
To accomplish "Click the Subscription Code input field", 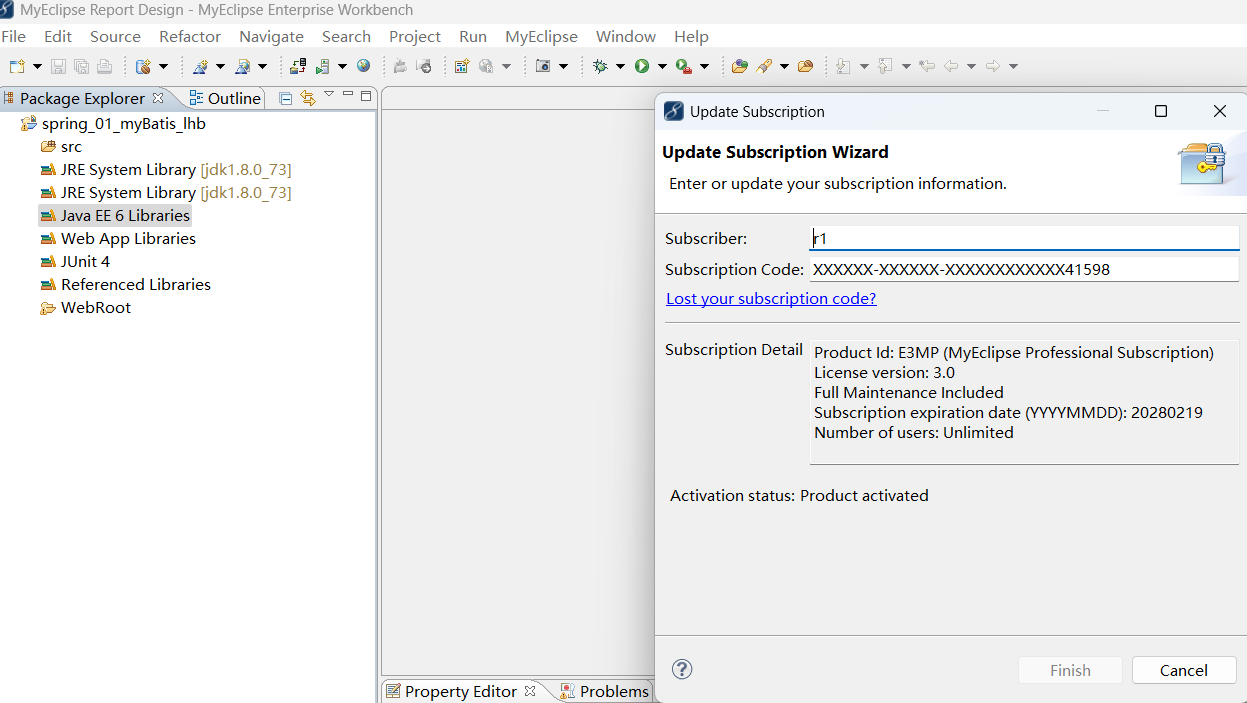I will pyautogui.click(x=1024, y=269).
